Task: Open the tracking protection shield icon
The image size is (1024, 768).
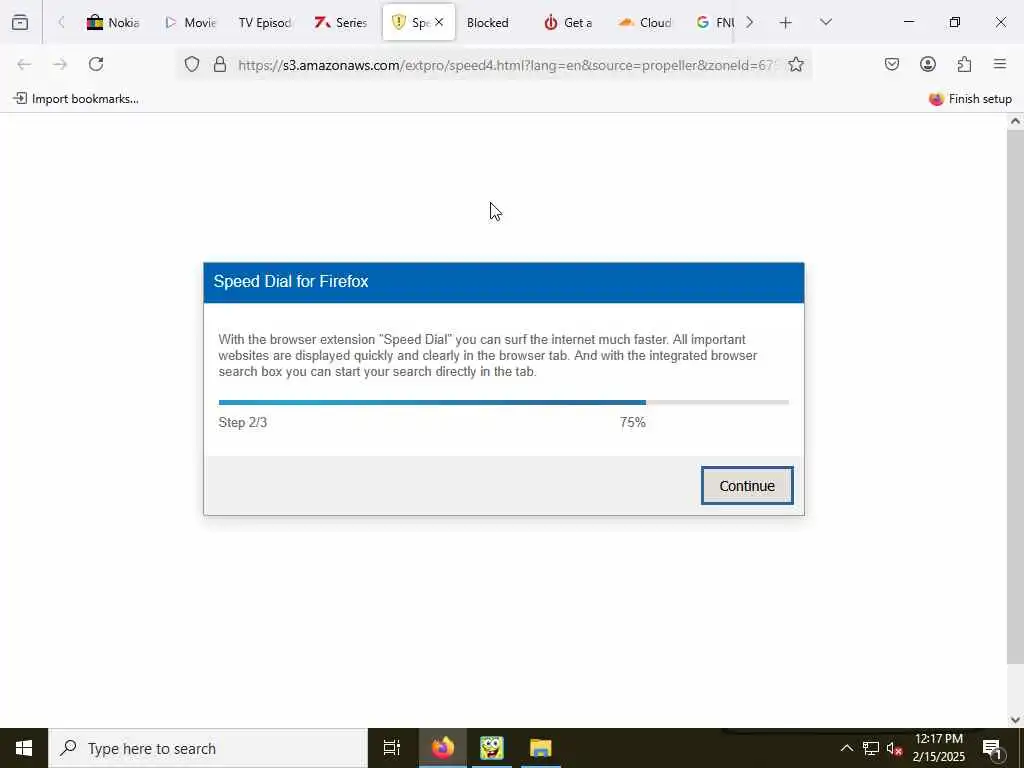Action: click(191, 64)
